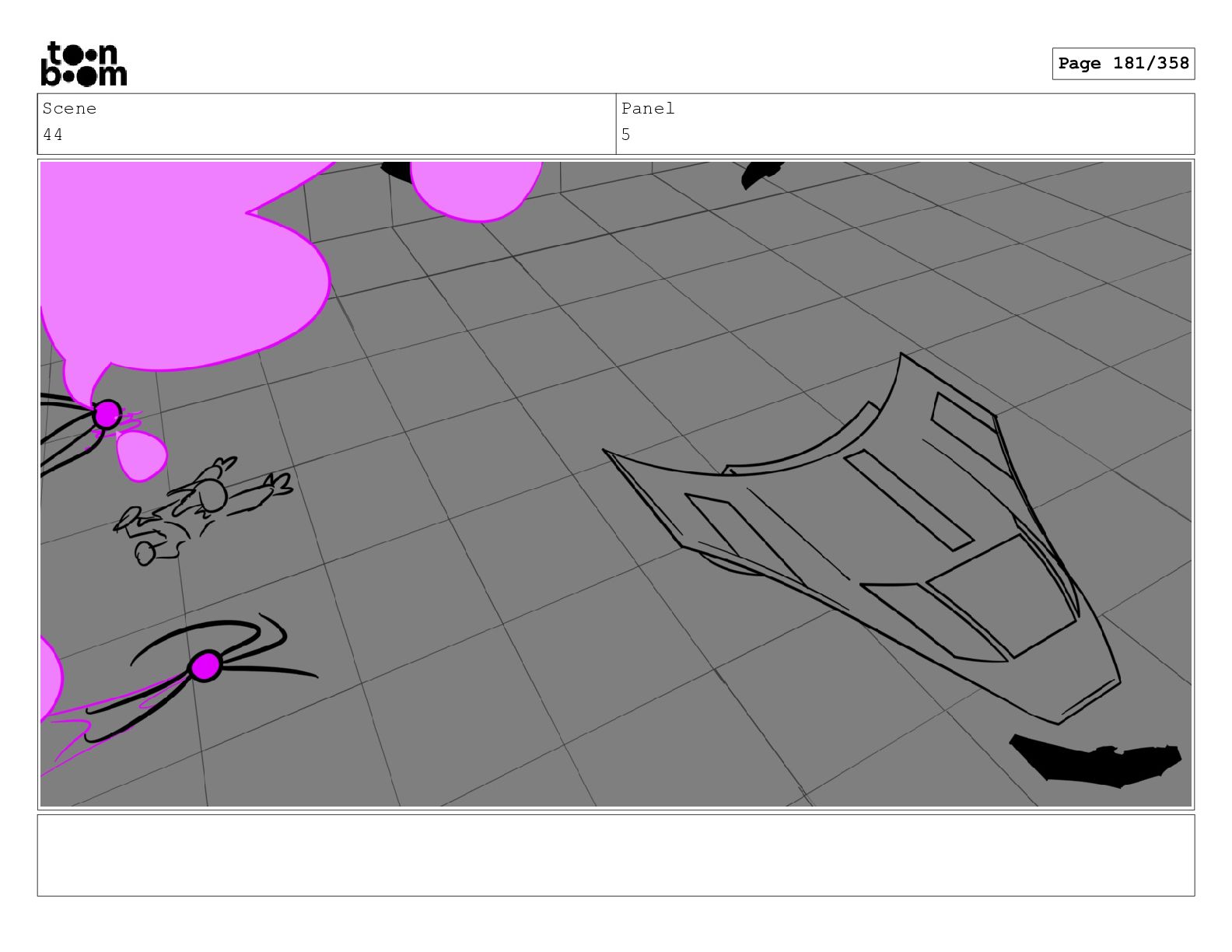Select the black shape beside the top pink blob
Screen dimensions: 1232x952
pos(397,171)
